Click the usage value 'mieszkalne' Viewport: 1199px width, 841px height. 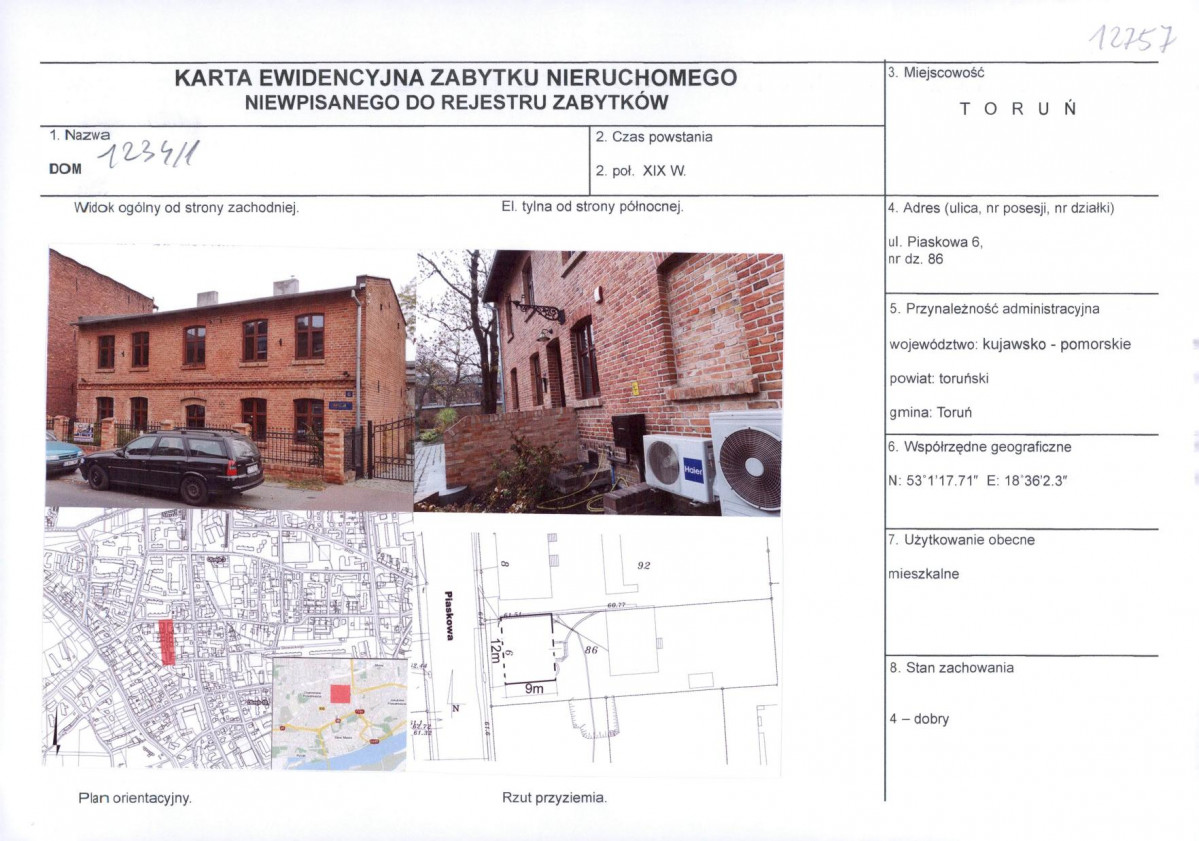(924, 574)
